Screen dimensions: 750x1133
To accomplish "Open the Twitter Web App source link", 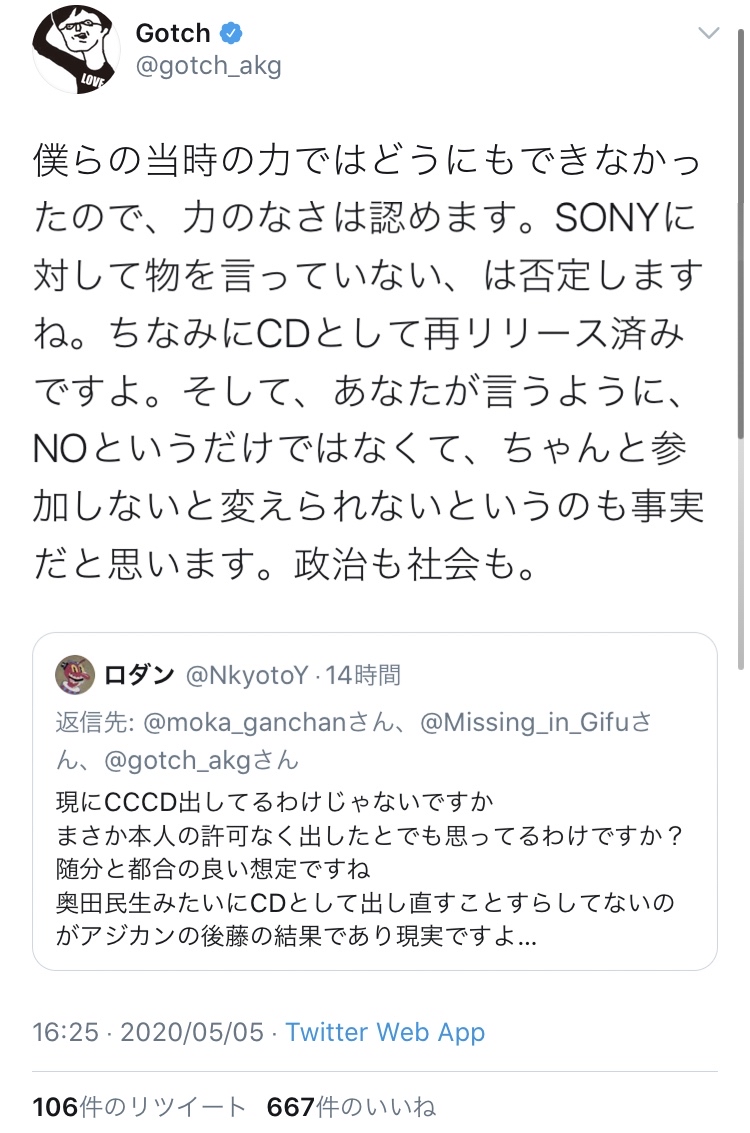I will [x=385, y=1033].
